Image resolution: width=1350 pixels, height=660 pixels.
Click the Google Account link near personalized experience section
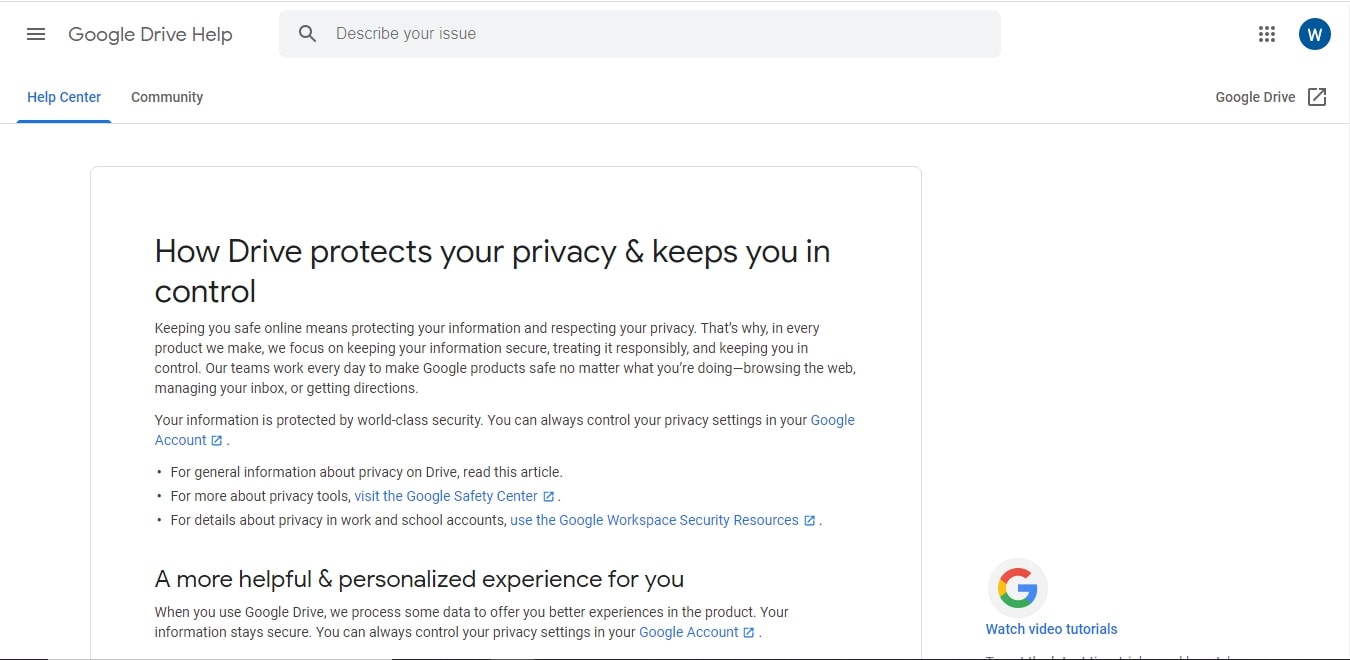click(688, 631)
